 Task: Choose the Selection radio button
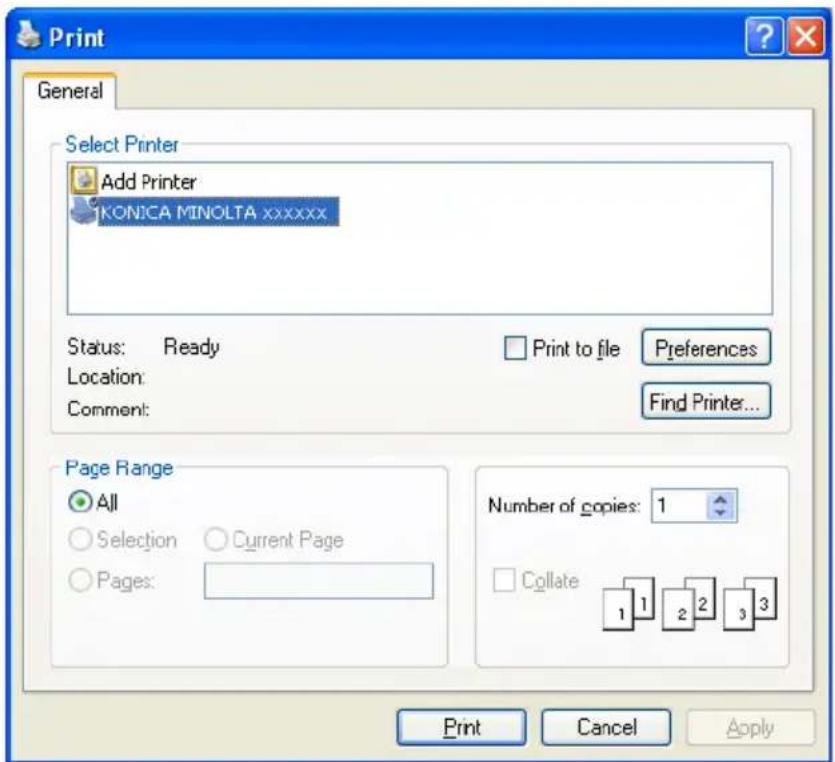tap(80, 539)
